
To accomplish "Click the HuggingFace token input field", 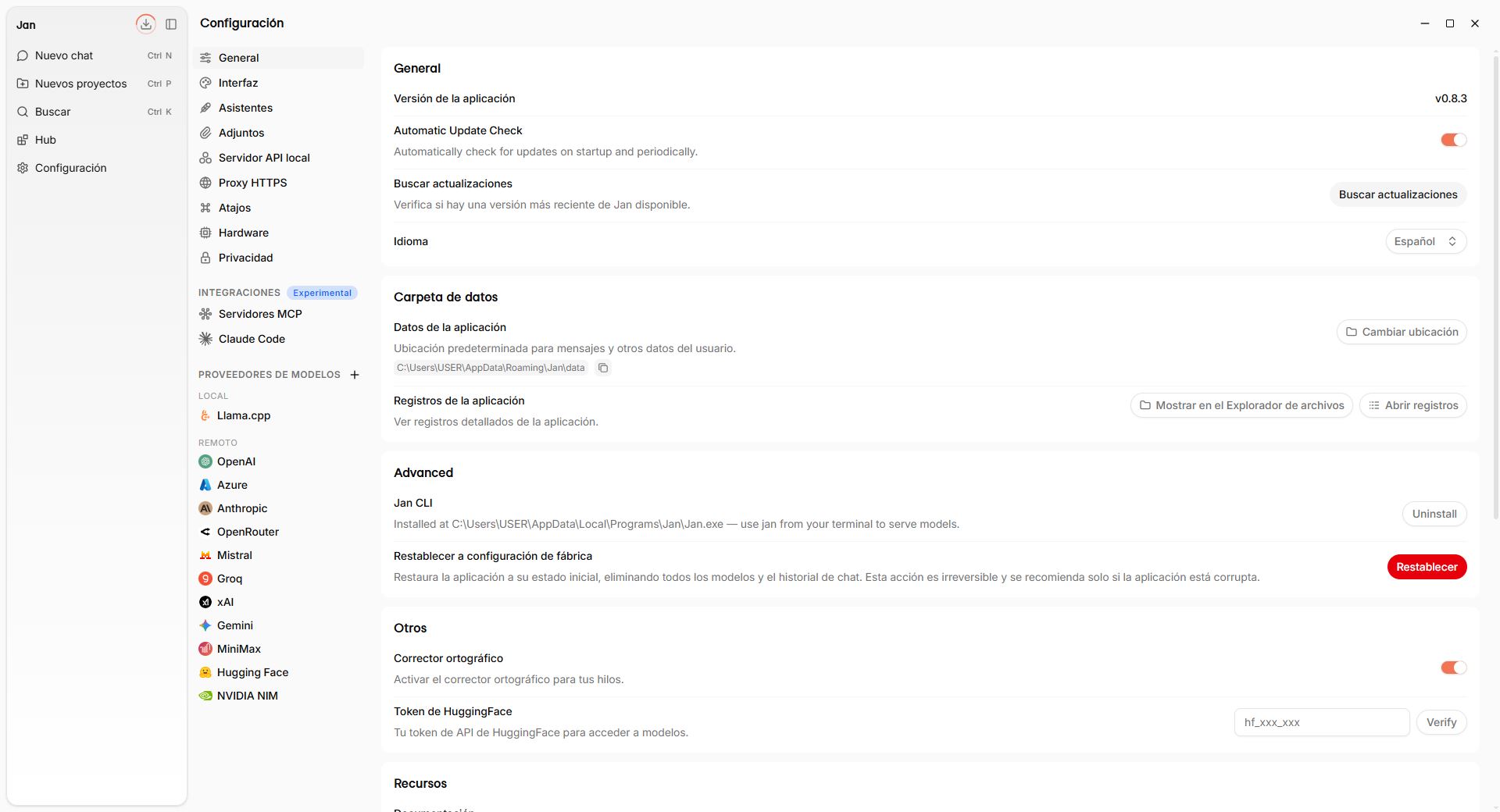I will [1322, 722].
